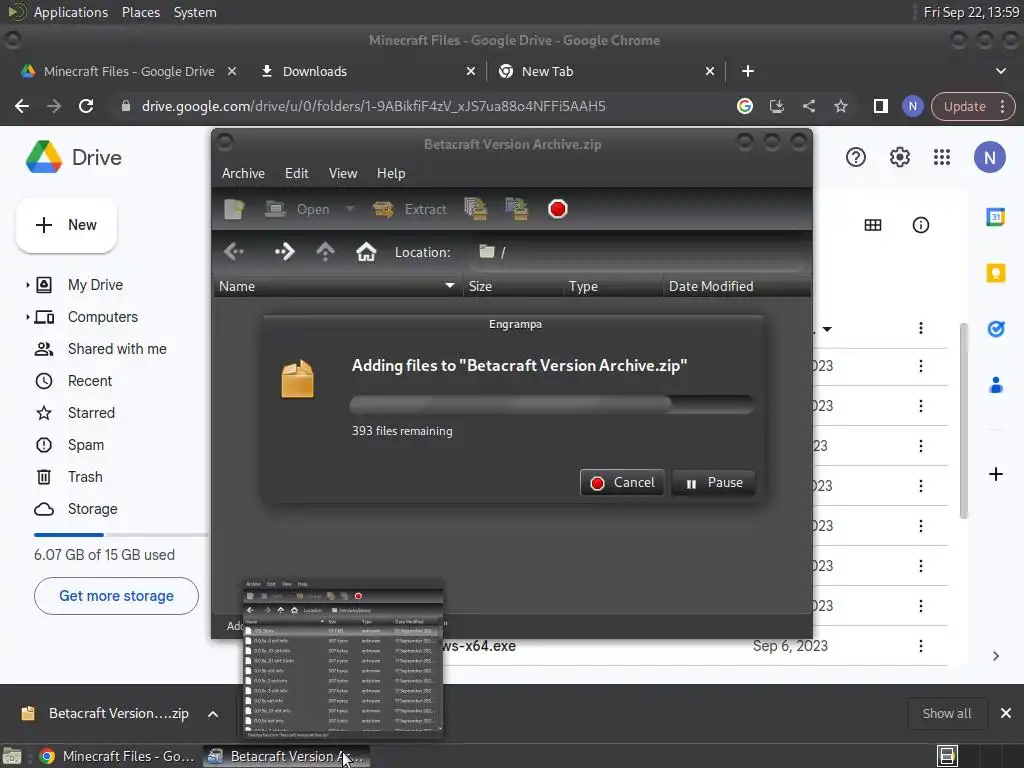
Task: Click the install app icon in address bar
Action: pyautogui.click(x=776, y=106)
